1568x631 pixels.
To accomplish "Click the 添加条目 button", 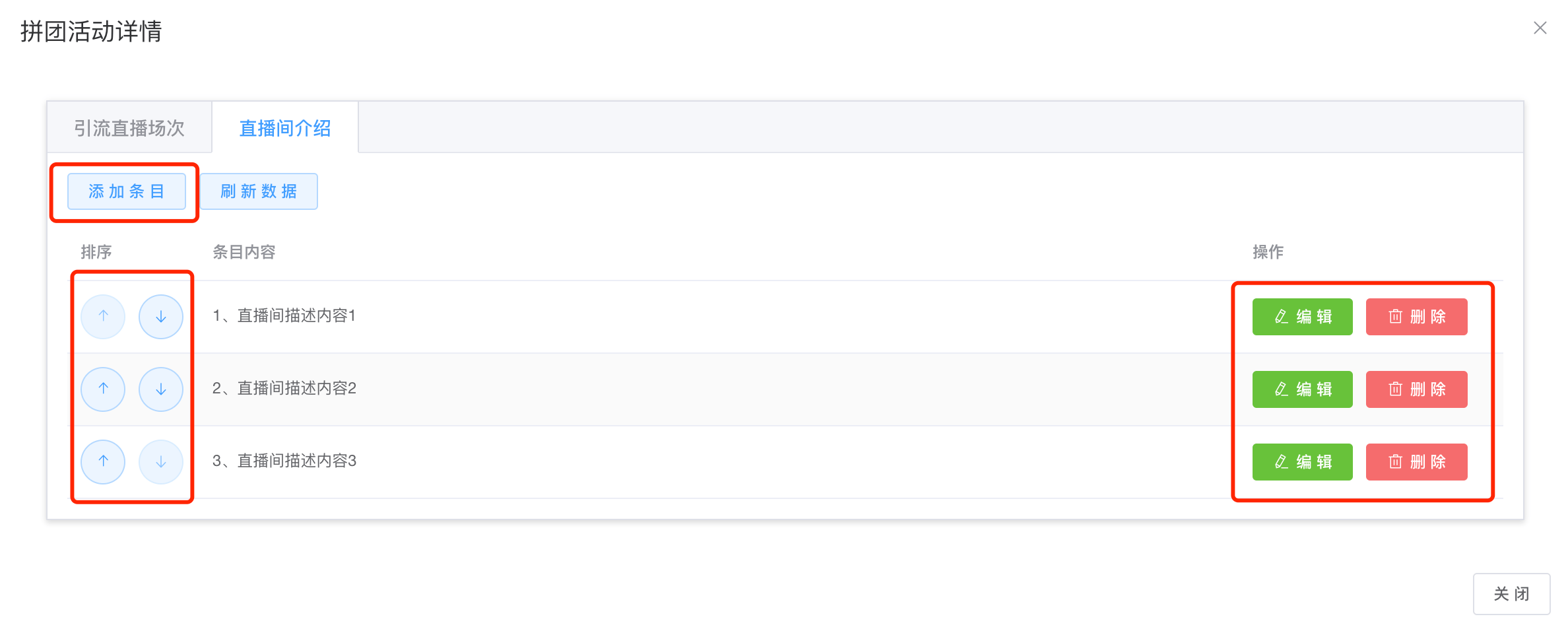I will pos(127,191).
